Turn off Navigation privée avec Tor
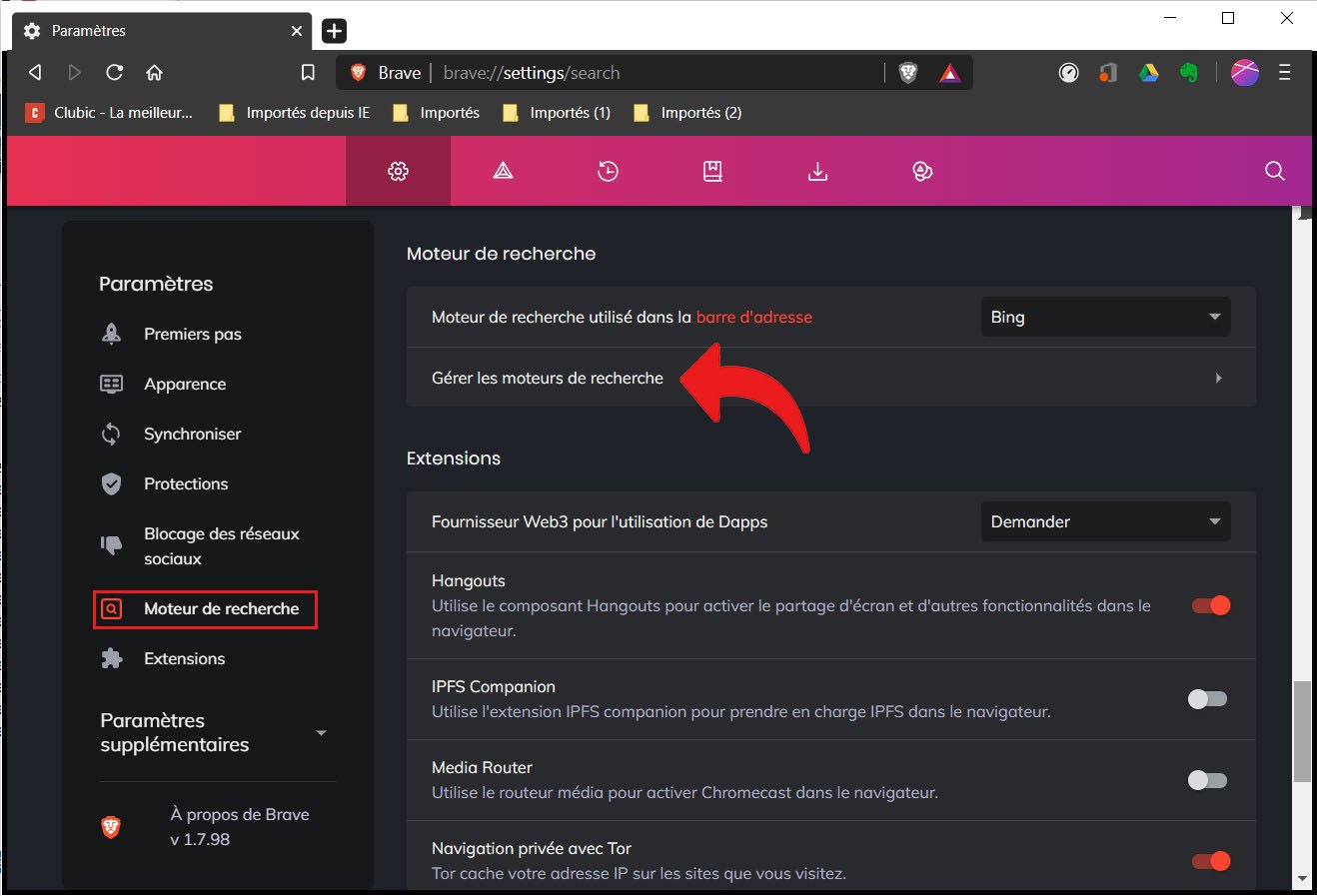Viewport: 1317px width, 896px height. coord(1211,861)
